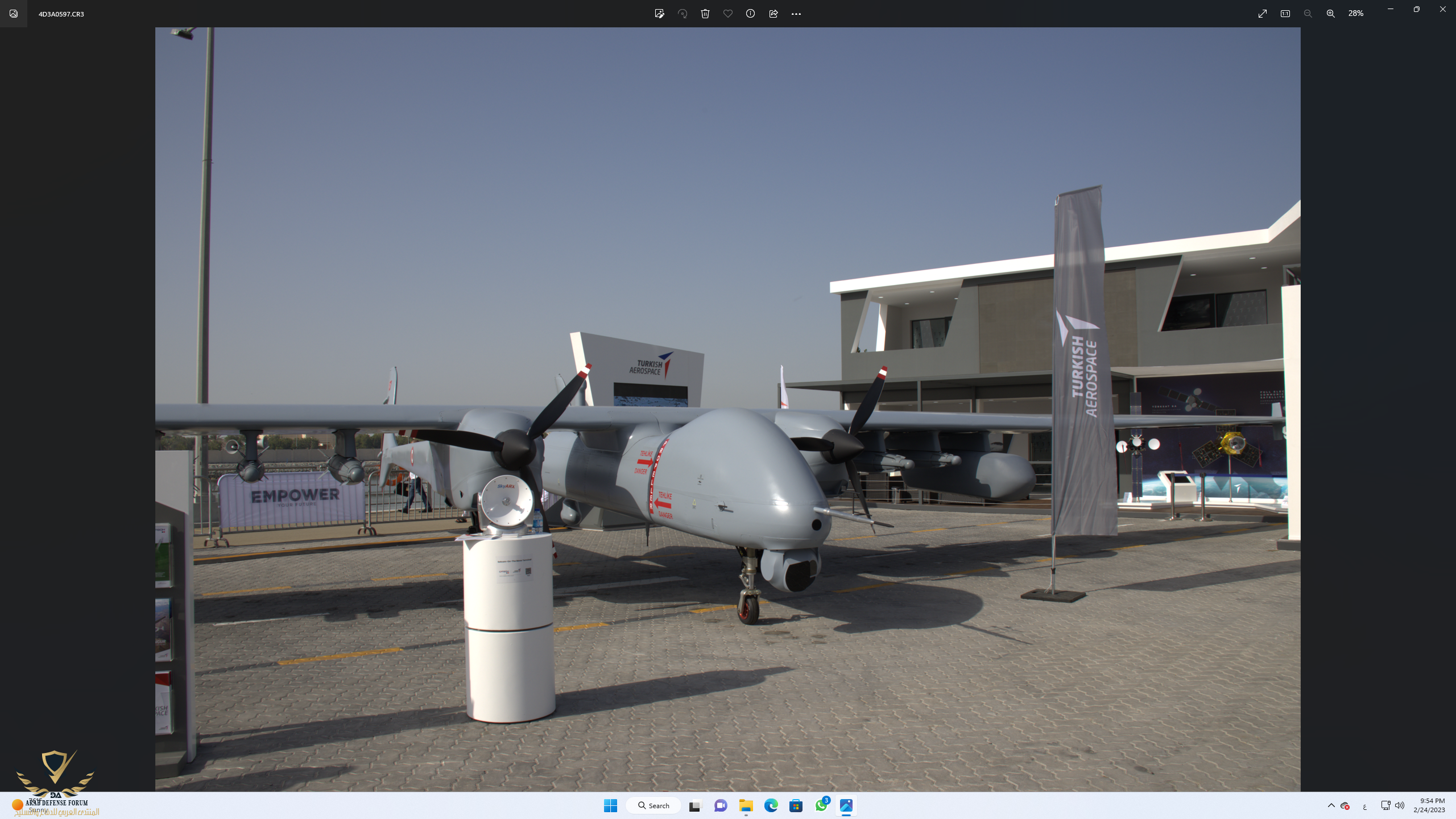This screenshot has height=819, width=1456.
Task: Click the Edit image icon
Action: [x=659, y=14]
